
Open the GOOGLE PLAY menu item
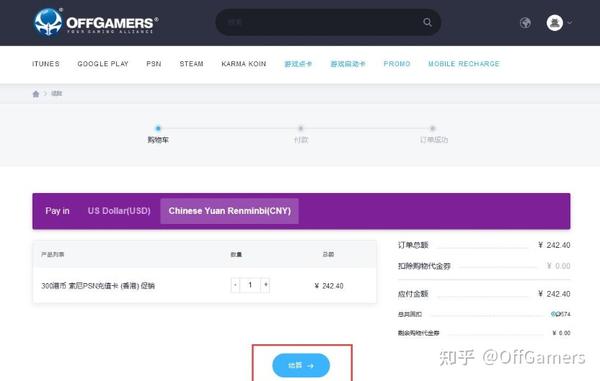pos(103,64)
